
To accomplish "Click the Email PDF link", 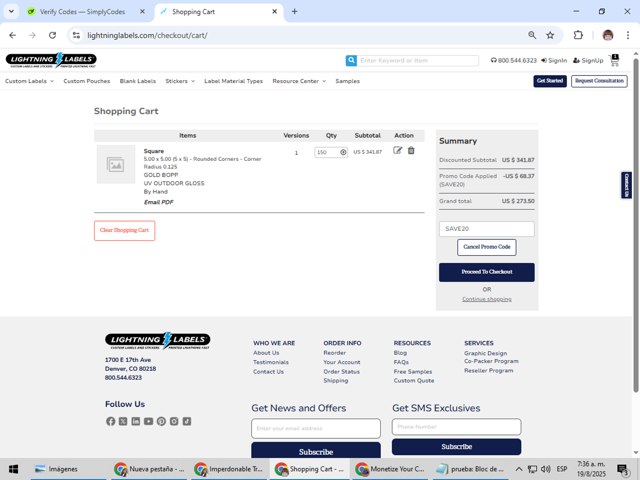I will (x=158, y=202).
